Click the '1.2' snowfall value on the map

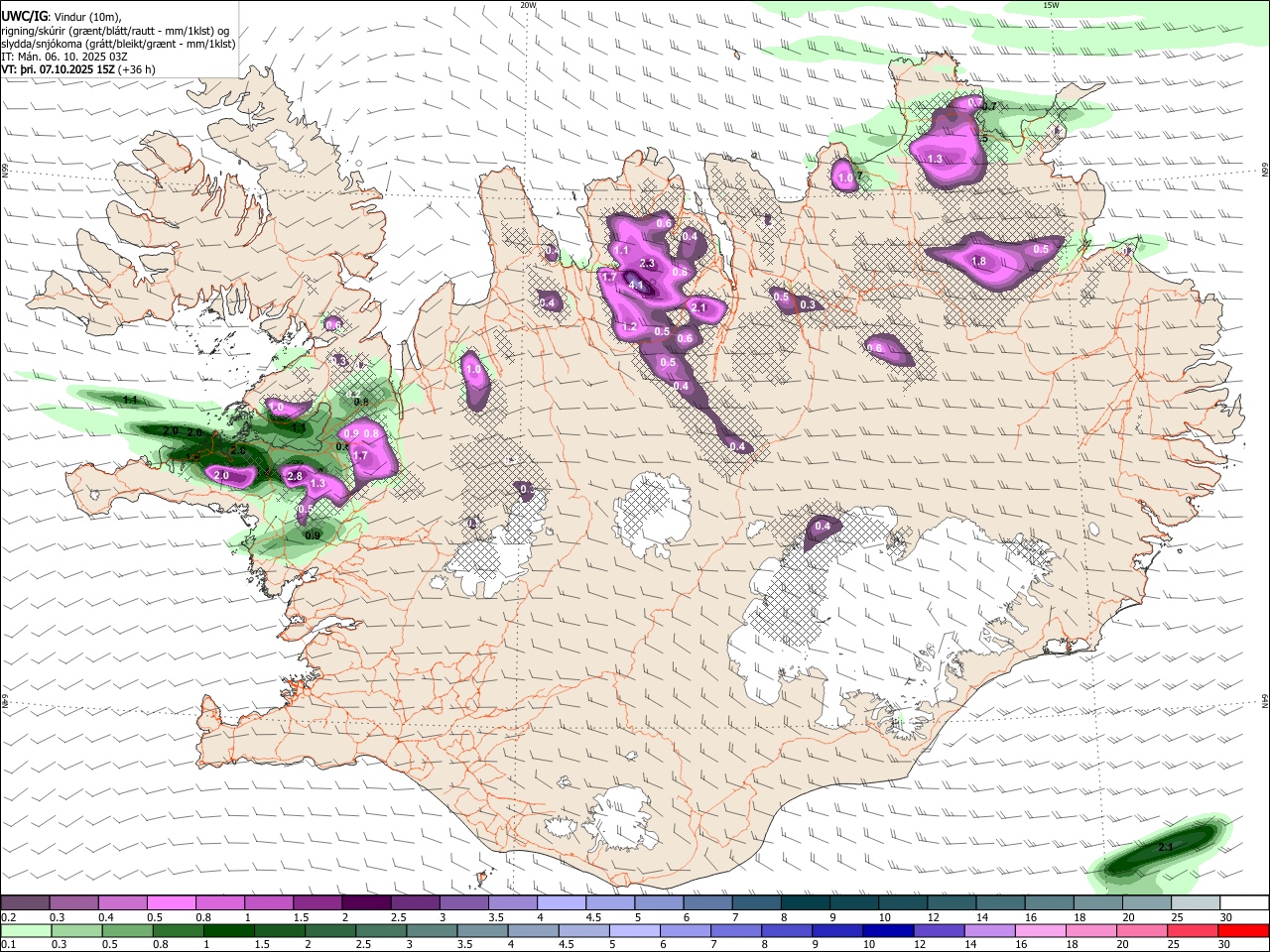[x=629, y=326]
